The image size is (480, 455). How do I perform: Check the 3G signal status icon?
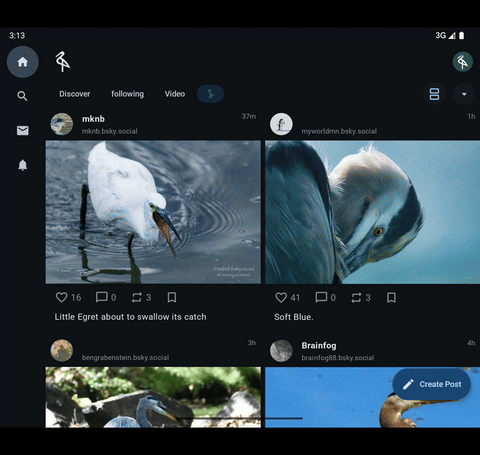tap(445, 35)
